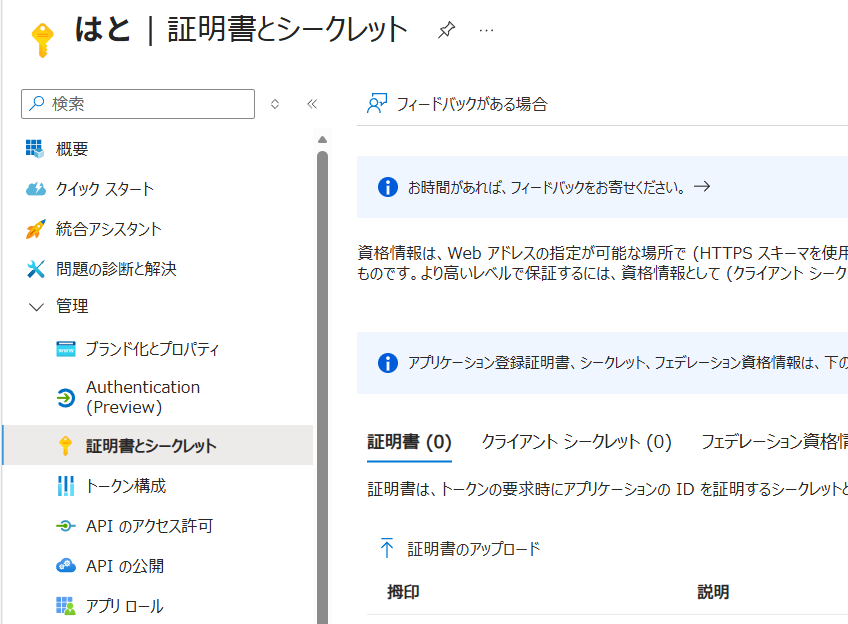This screenshot has width=848, height=624.
Task: Click the feedback person icon
Action: [x=377, y=103]
